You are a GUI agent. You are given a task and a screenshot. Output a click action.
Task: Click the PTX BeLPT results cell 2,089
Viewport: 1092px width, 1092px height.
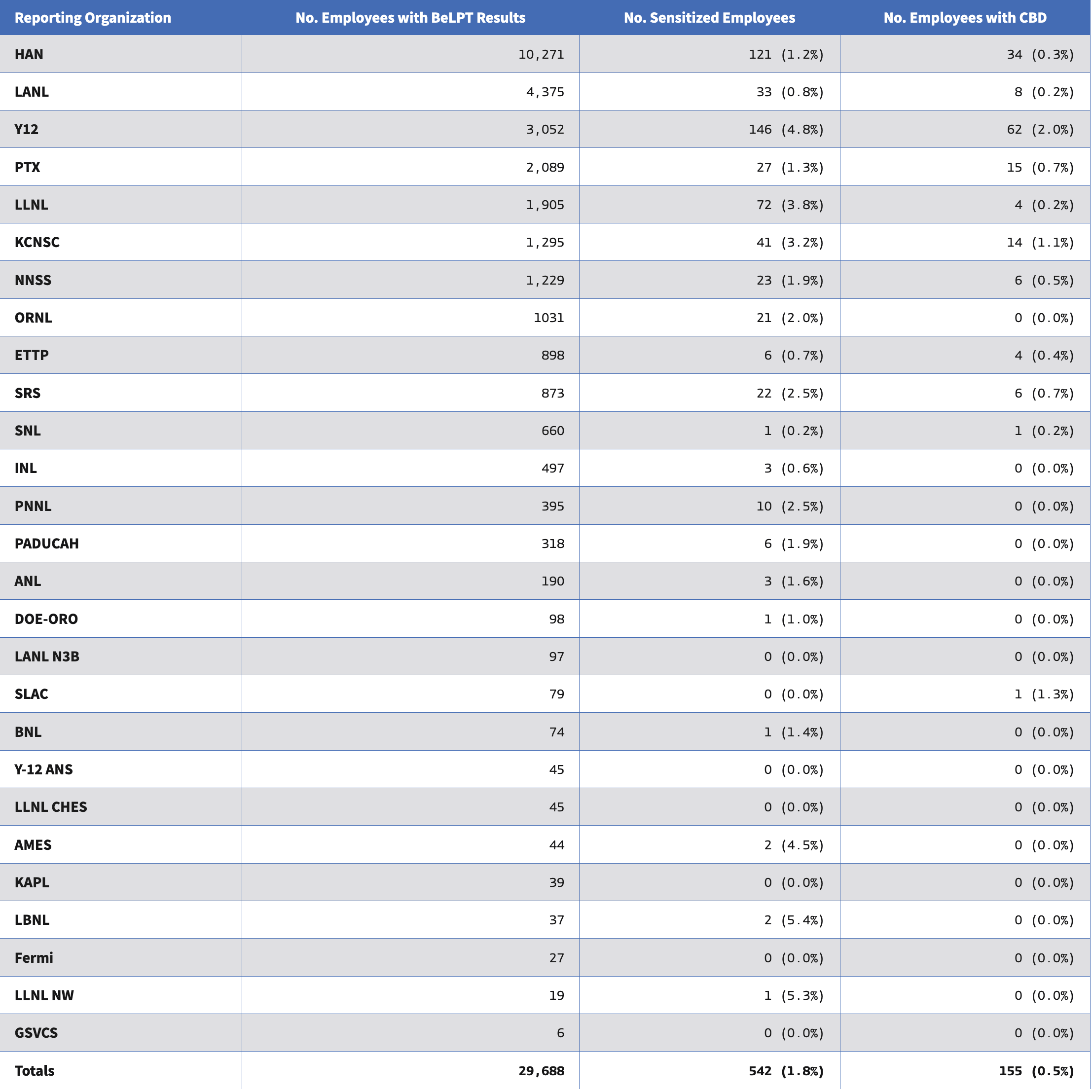click(545, 167)
